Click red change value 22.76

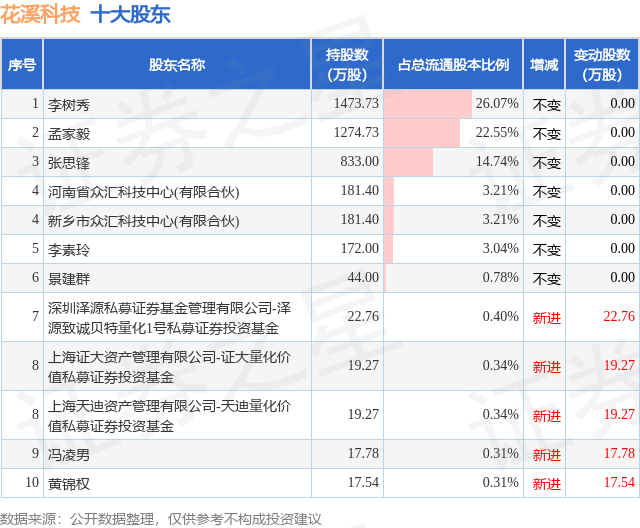click(x=619, y=316)
